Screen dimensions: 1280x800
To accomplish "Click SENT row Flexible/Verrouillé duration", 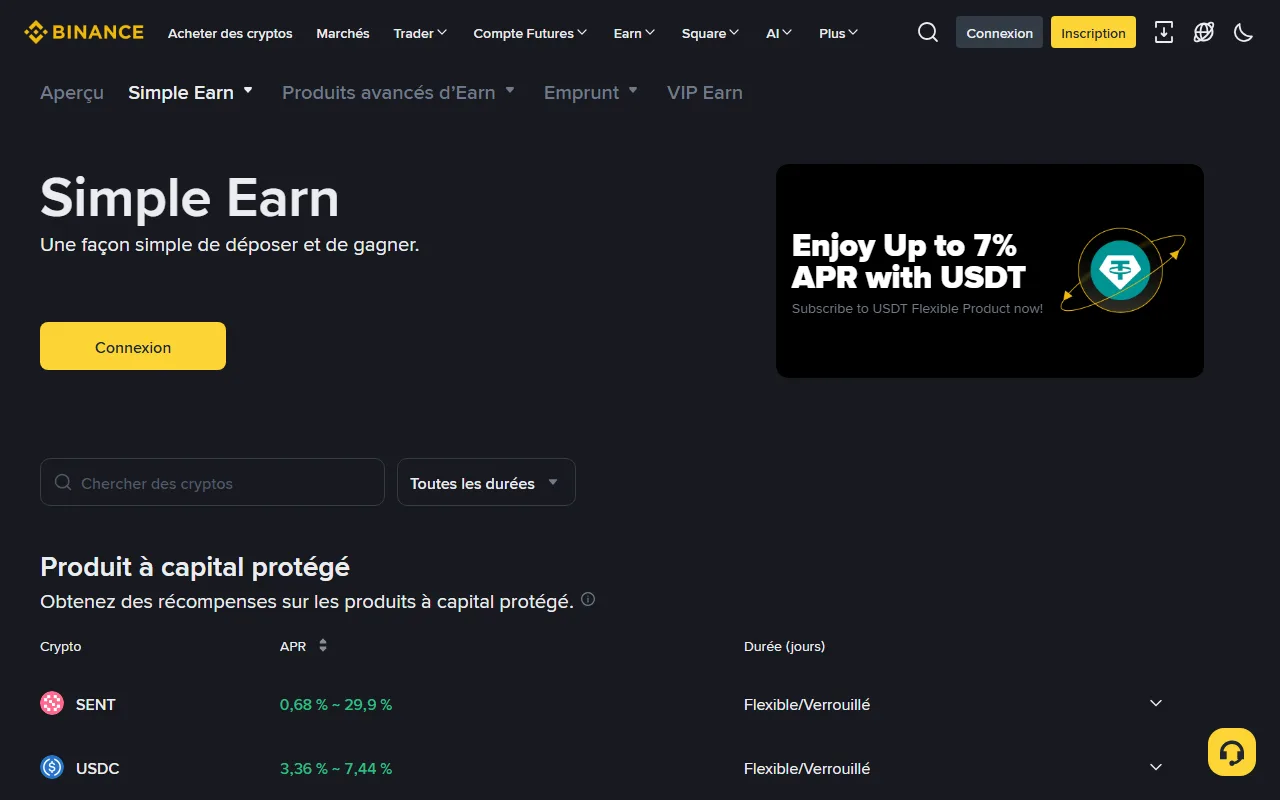I will pyautogui.click(x=807, y=704).
